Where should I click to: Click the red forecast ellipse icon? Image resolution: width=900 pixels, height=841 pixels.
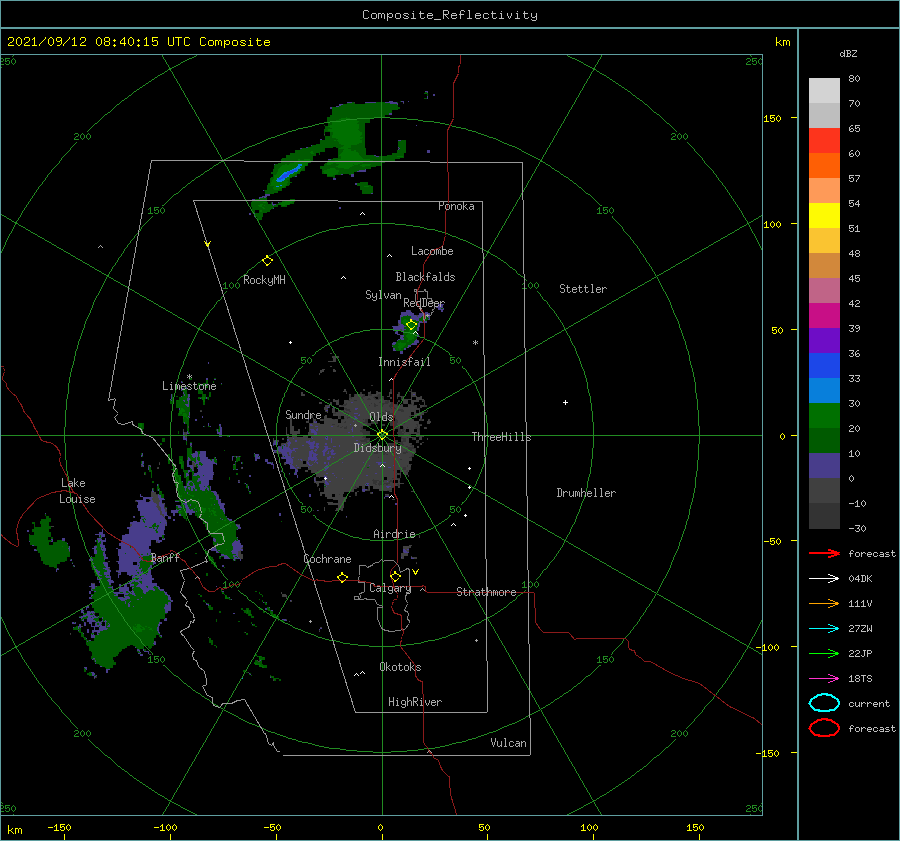pyautogui.click(x=824, y=728)
